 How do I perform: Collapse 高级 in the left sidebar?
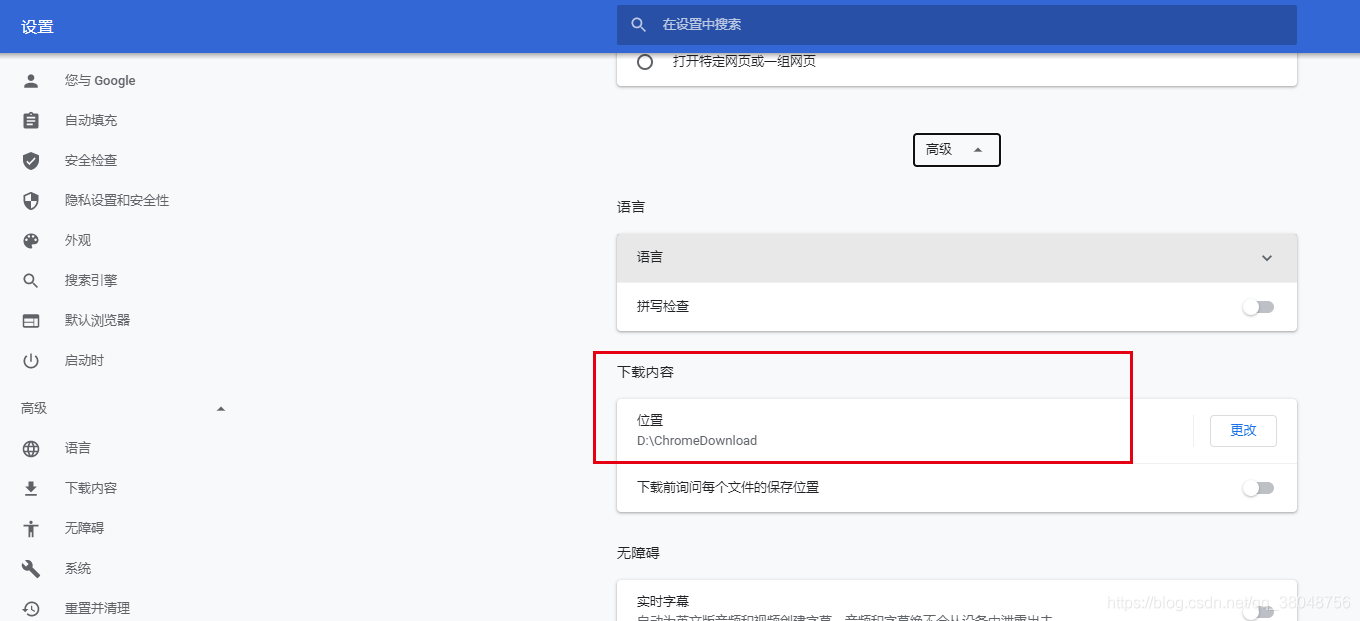pos(220,408)
